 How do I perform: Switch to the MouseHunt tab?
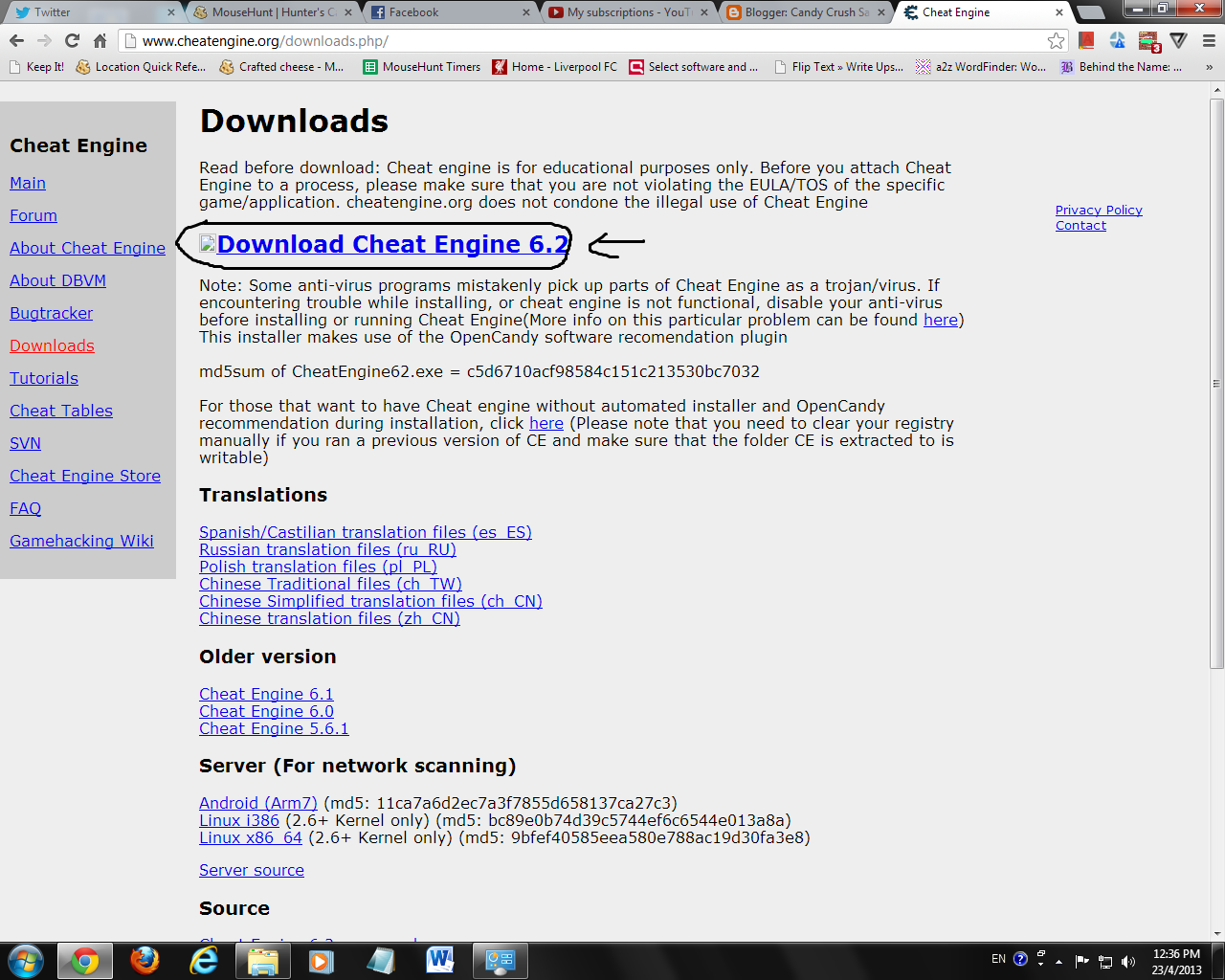coord(273,12)
